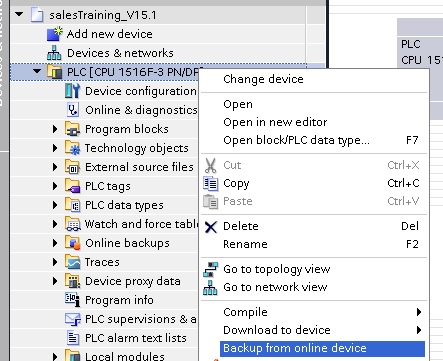This screenshot has width=443, height=361.
Task: Expand the External source files folder
Action: (55, 167)
